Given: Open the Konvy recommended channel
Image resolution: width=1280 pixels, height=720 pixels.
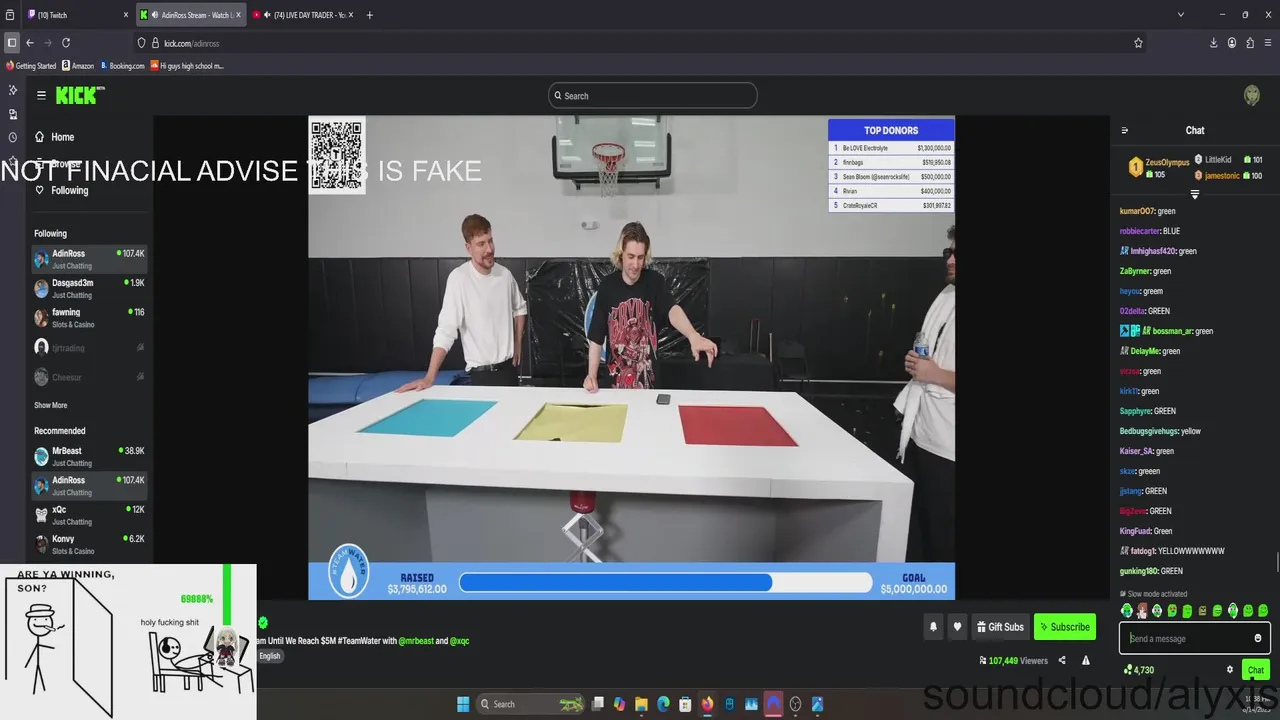Looking at the screenshot, I should coord(89,544).
